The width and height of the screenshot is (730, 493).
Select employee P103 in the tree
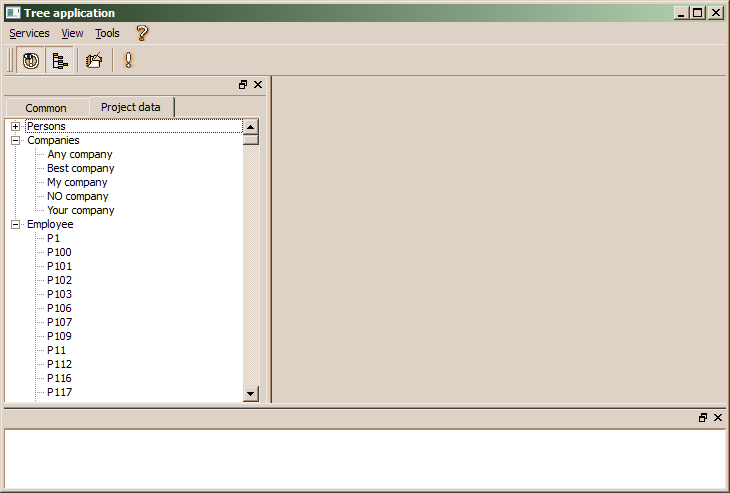click(59, 295)
